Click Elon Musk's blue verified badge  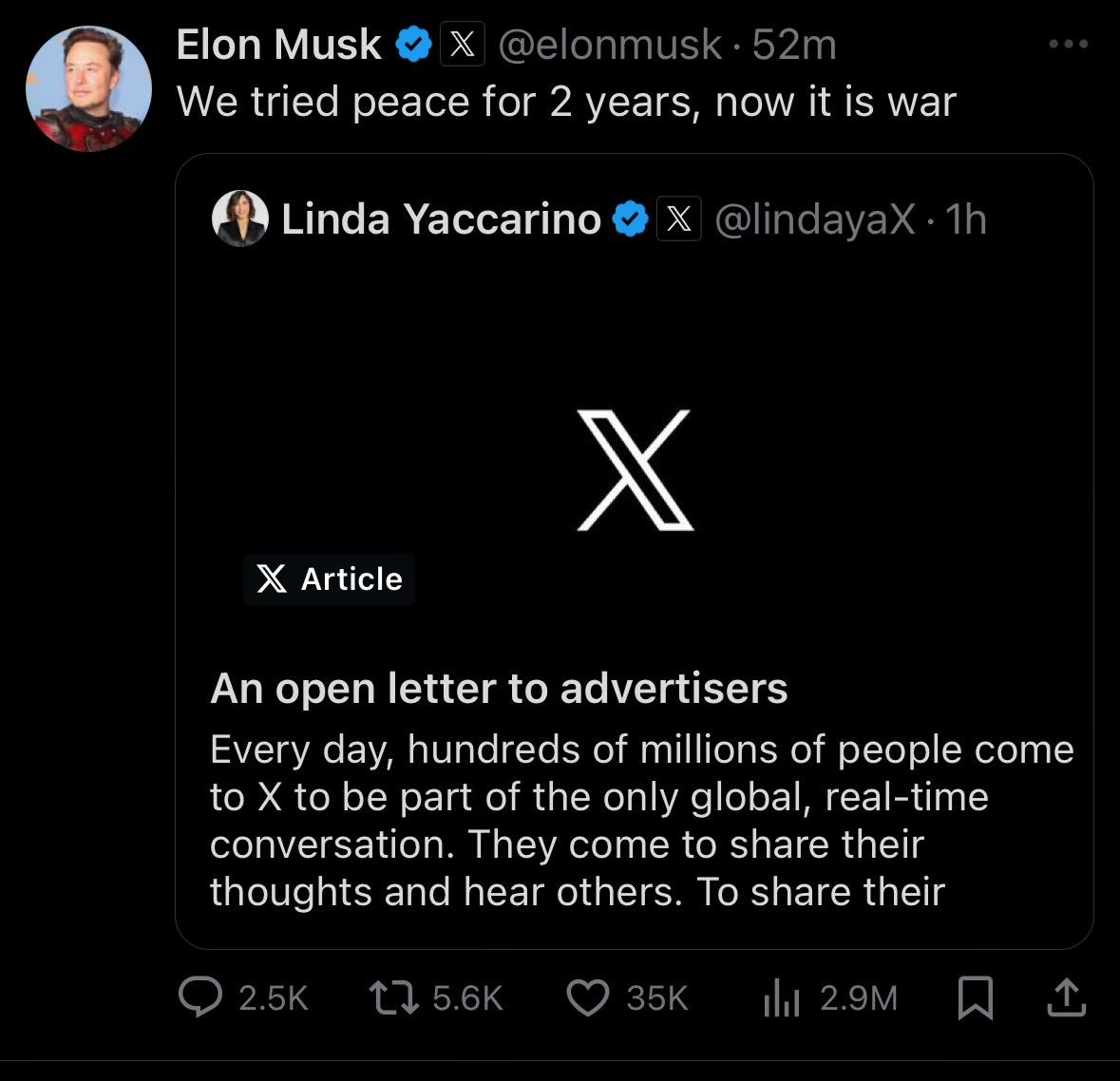(x=413, y=45)
